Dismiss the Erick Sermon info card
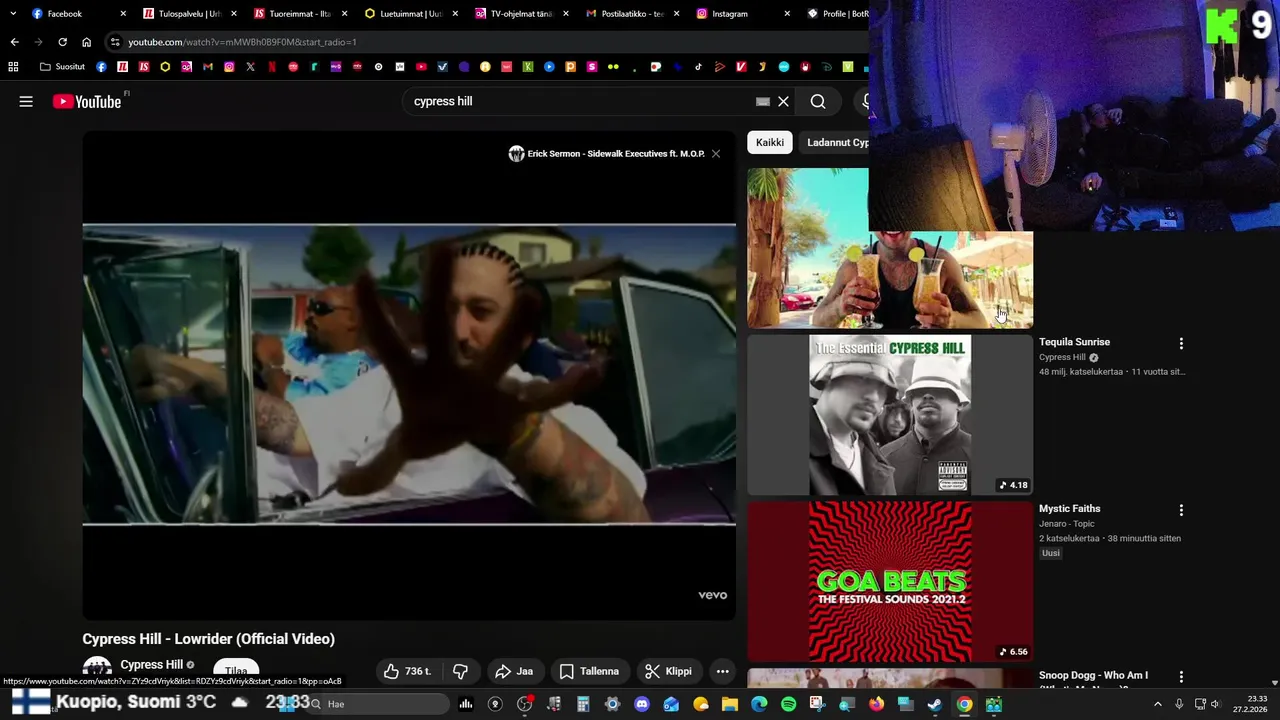The height and width of the screenshot is (720, 1280). pyautogui.click(x=716, y=154)
